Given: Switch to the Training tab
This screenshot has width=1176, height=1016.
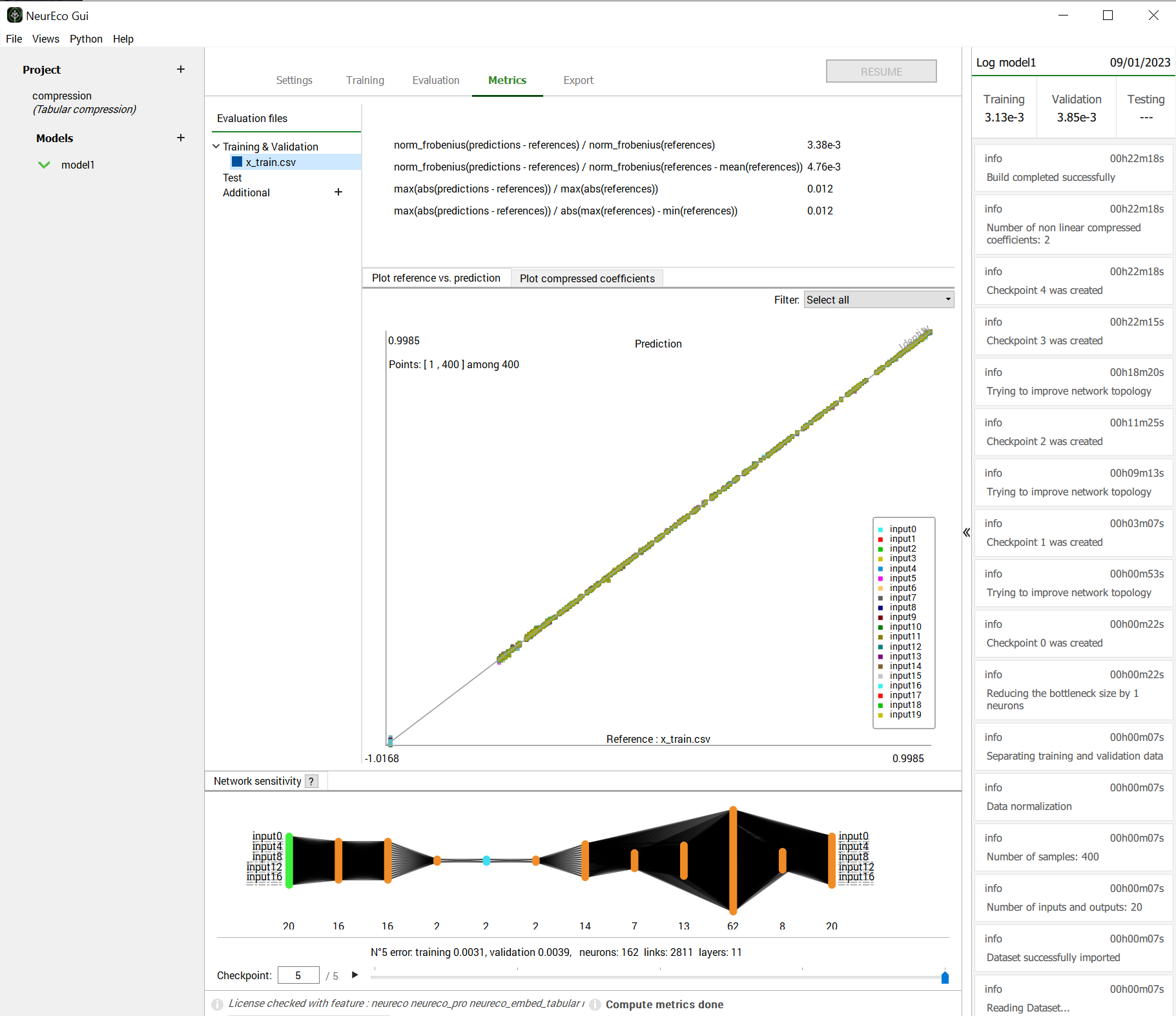Looking at the screenshot, I should (365, 80).
